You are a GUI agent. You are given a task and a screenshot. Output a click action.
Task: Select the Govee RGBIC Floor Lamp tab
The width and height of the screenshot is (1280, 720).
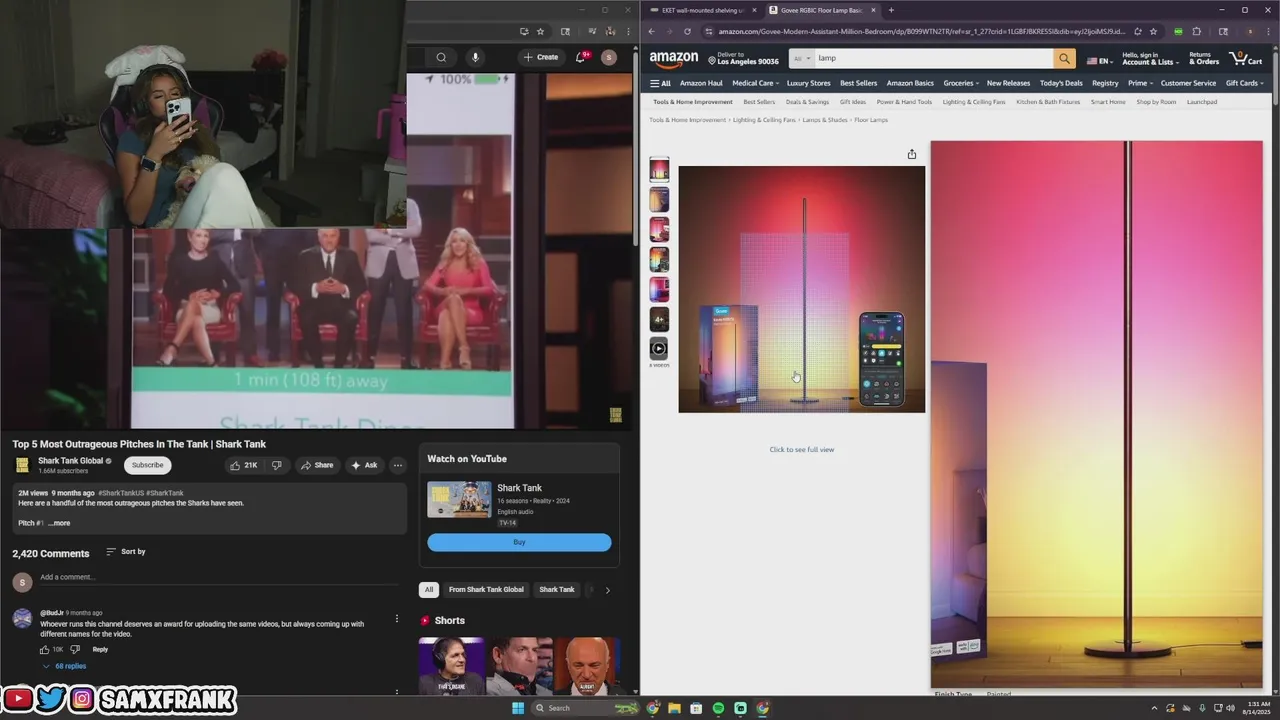(x=822, y=10)
